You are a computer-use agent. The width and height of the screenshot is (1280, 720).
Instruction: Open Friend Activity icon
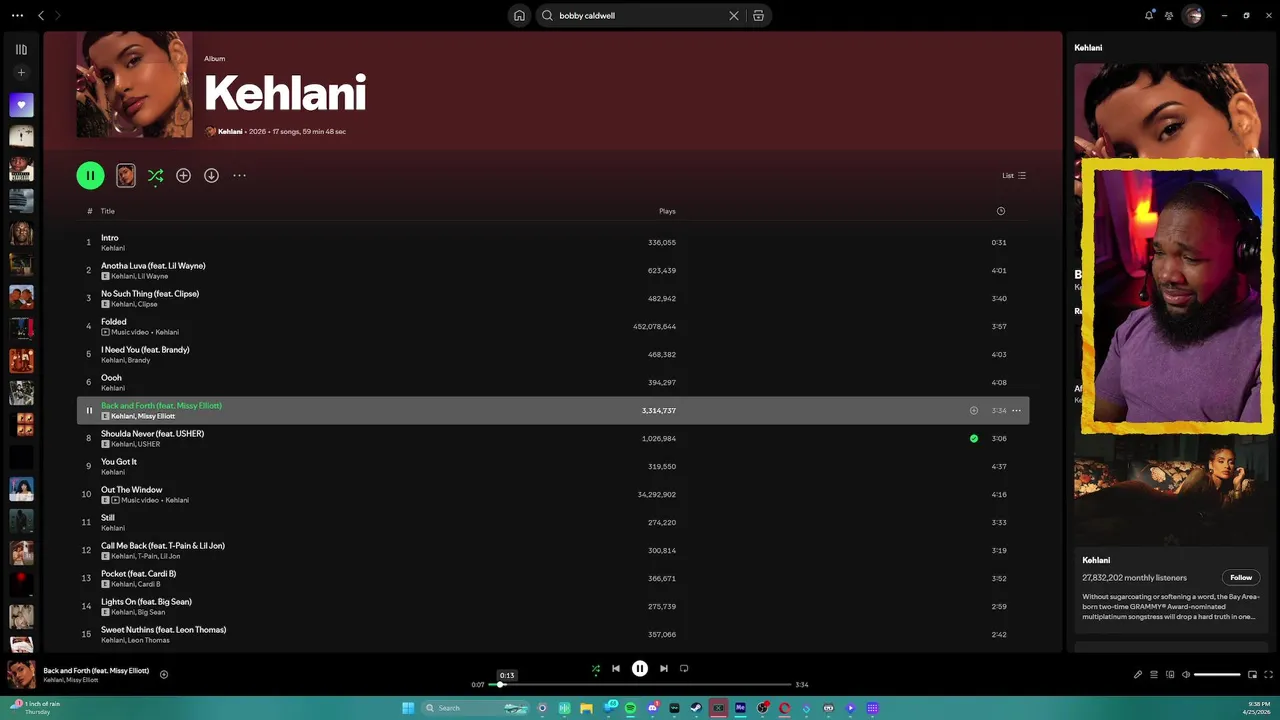tap(1169, 15)
